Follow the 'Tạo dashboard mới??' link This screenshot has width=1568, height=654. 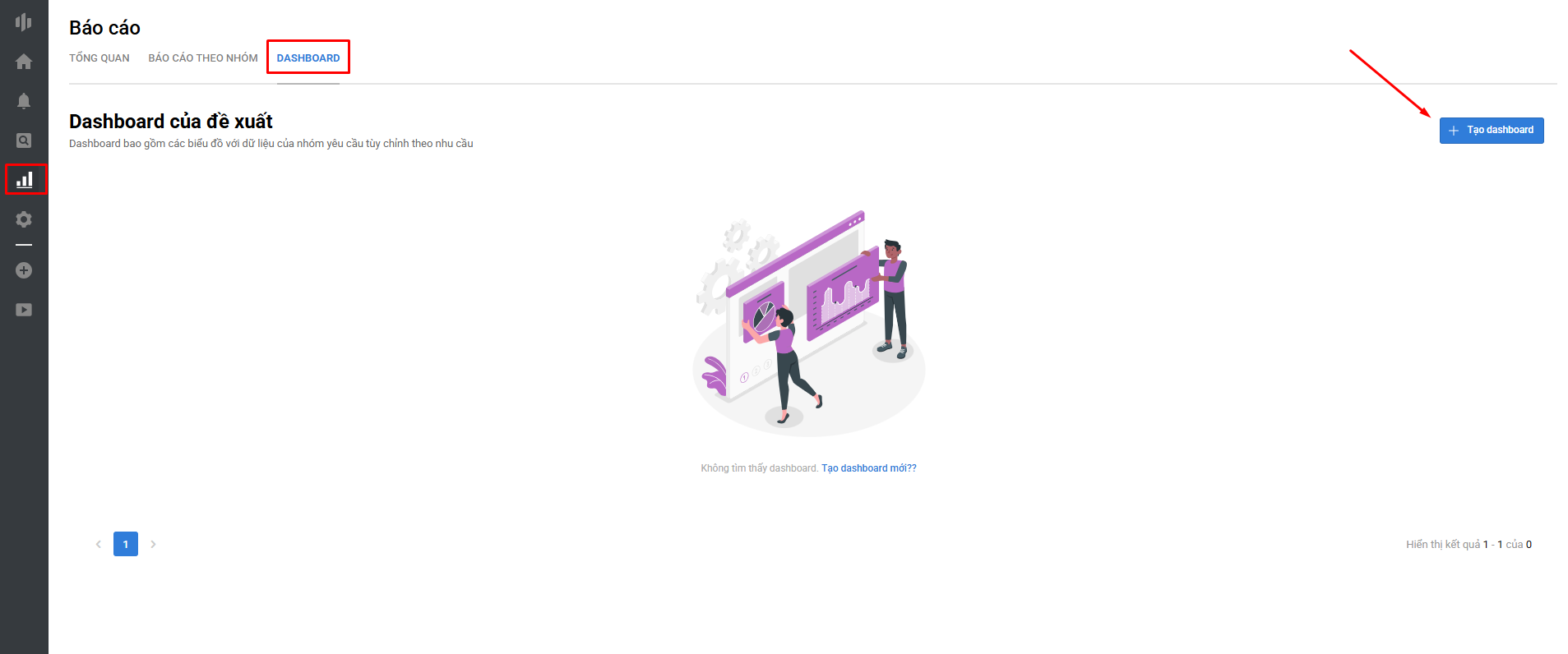coord(869,468)
